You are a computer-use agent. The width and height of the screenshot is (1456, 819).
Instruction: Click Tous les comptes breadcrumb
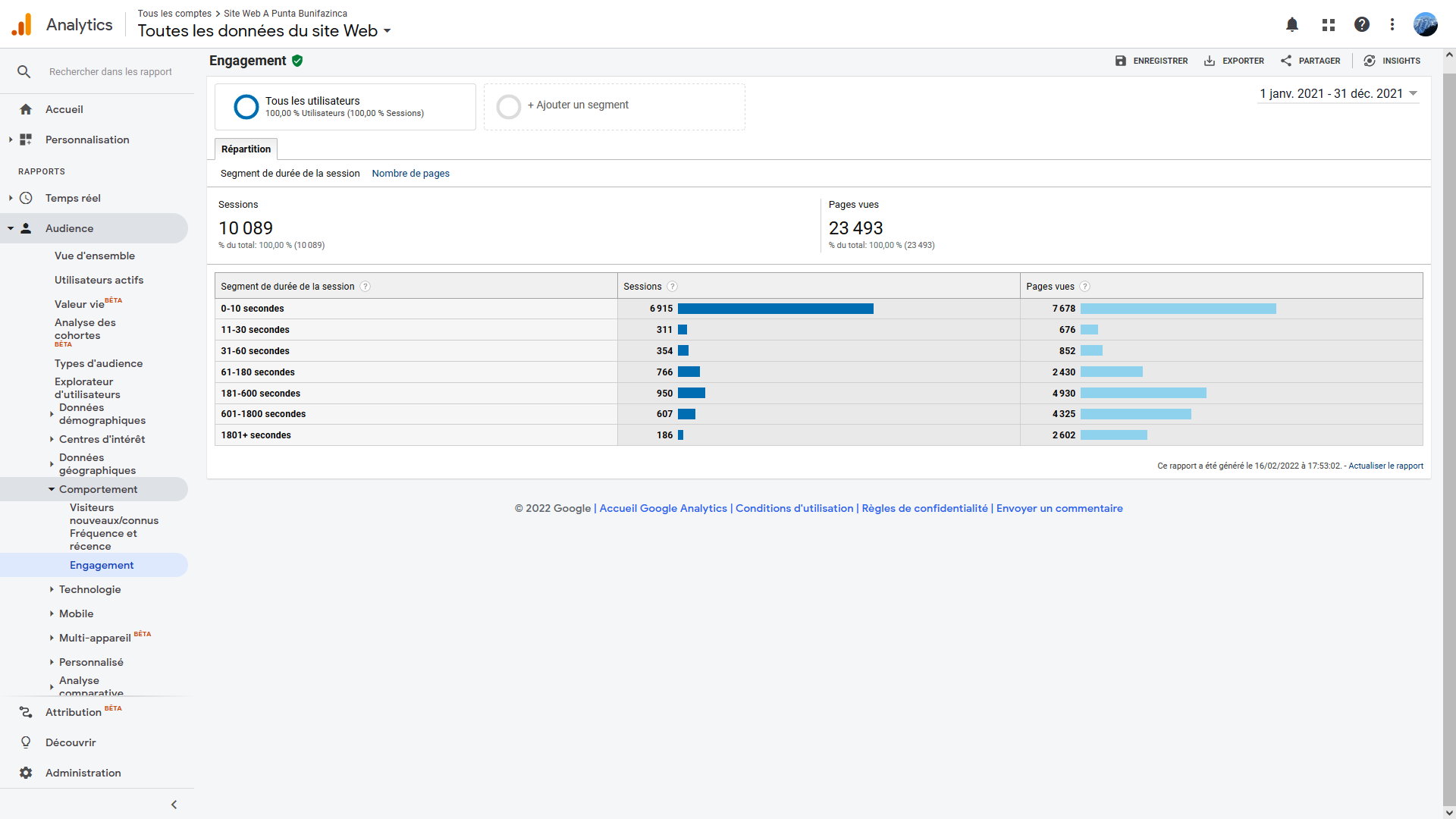coord(174,14)
